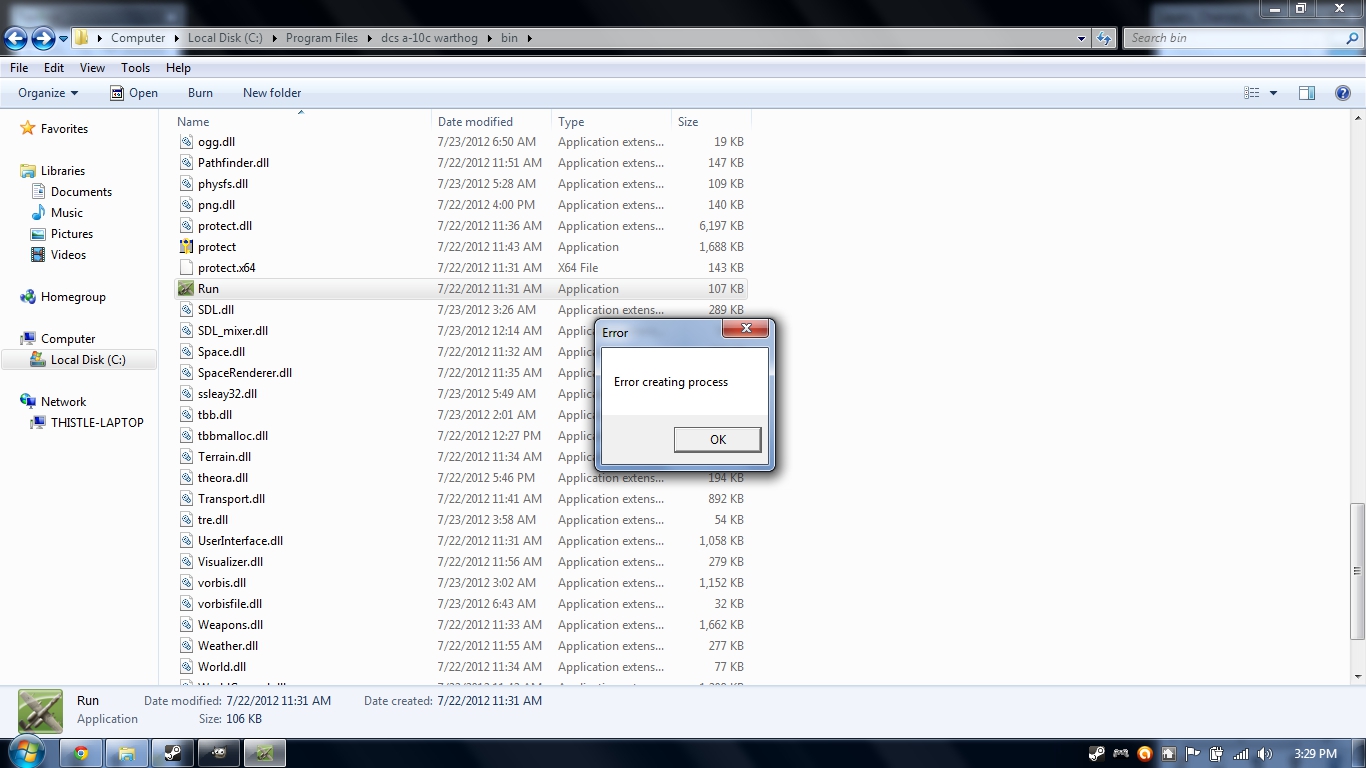
Task: Select the SDL.dll file icon
Action: click(x=186, y=310)
